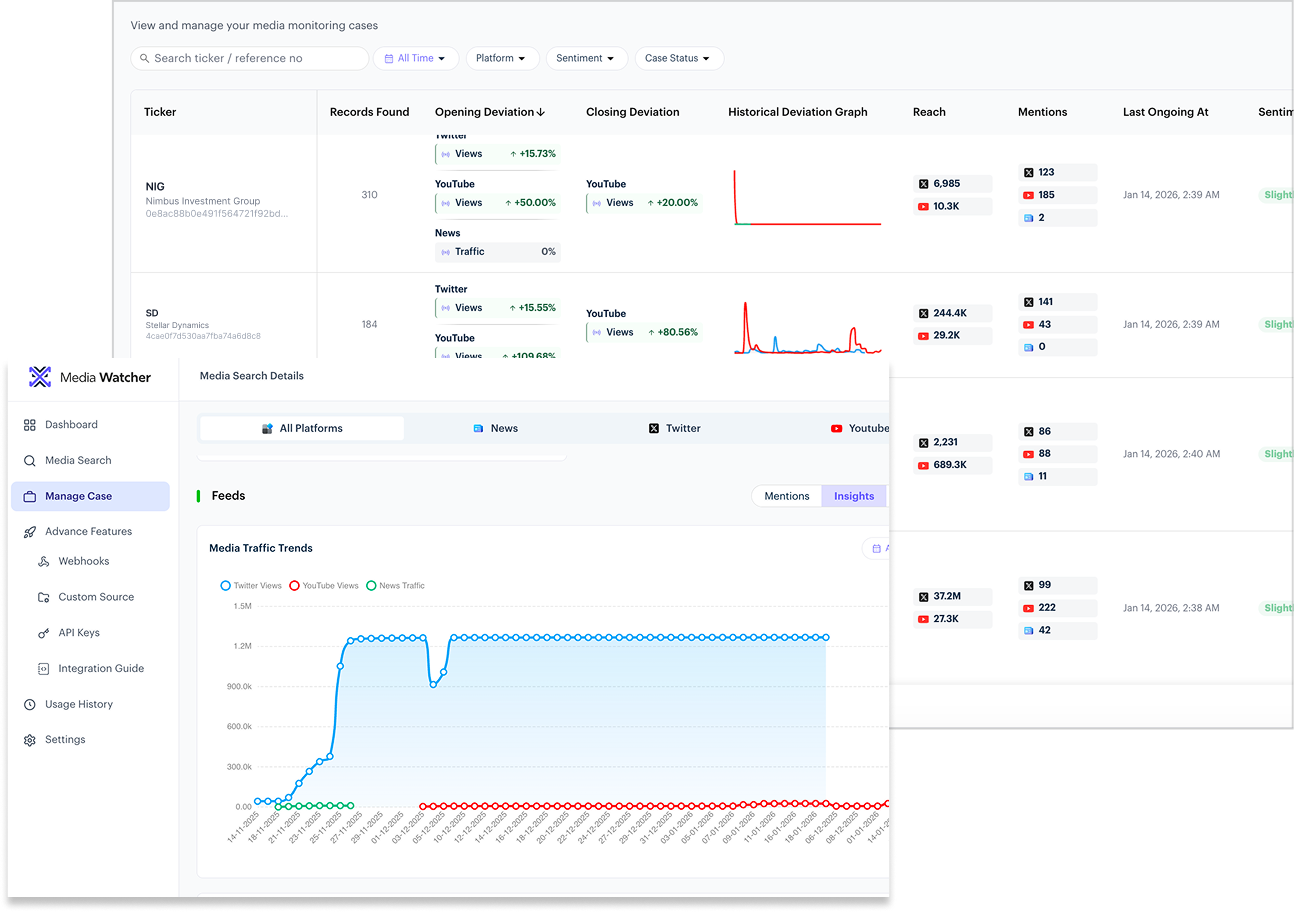
Task: Open the API Keys page
Action: (x=78, y=633)
